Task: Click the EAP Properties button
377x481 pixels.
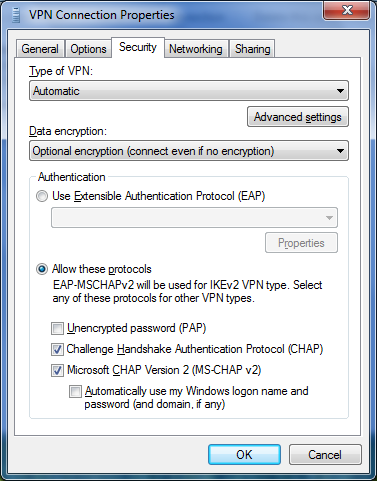Action: (301, 243)
